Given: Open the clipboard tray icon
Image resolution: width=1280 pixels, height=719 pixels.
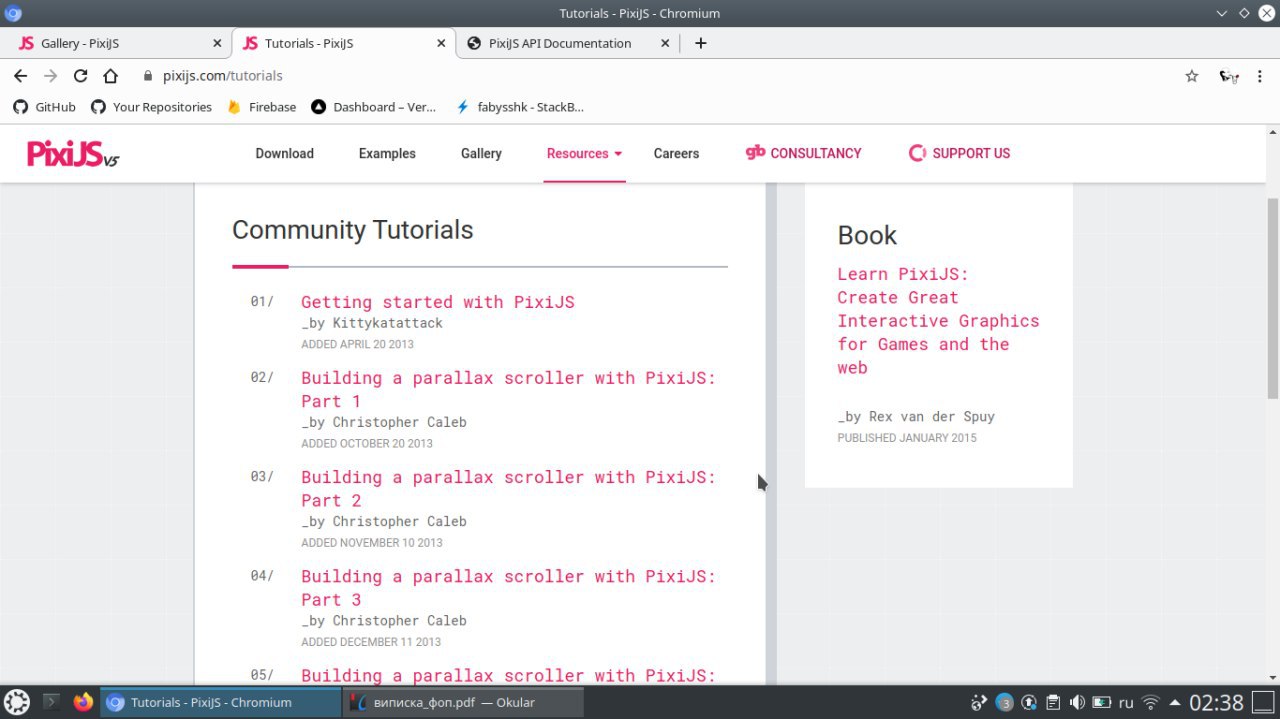Looking at the screenshot, I should coord(1053,702).
